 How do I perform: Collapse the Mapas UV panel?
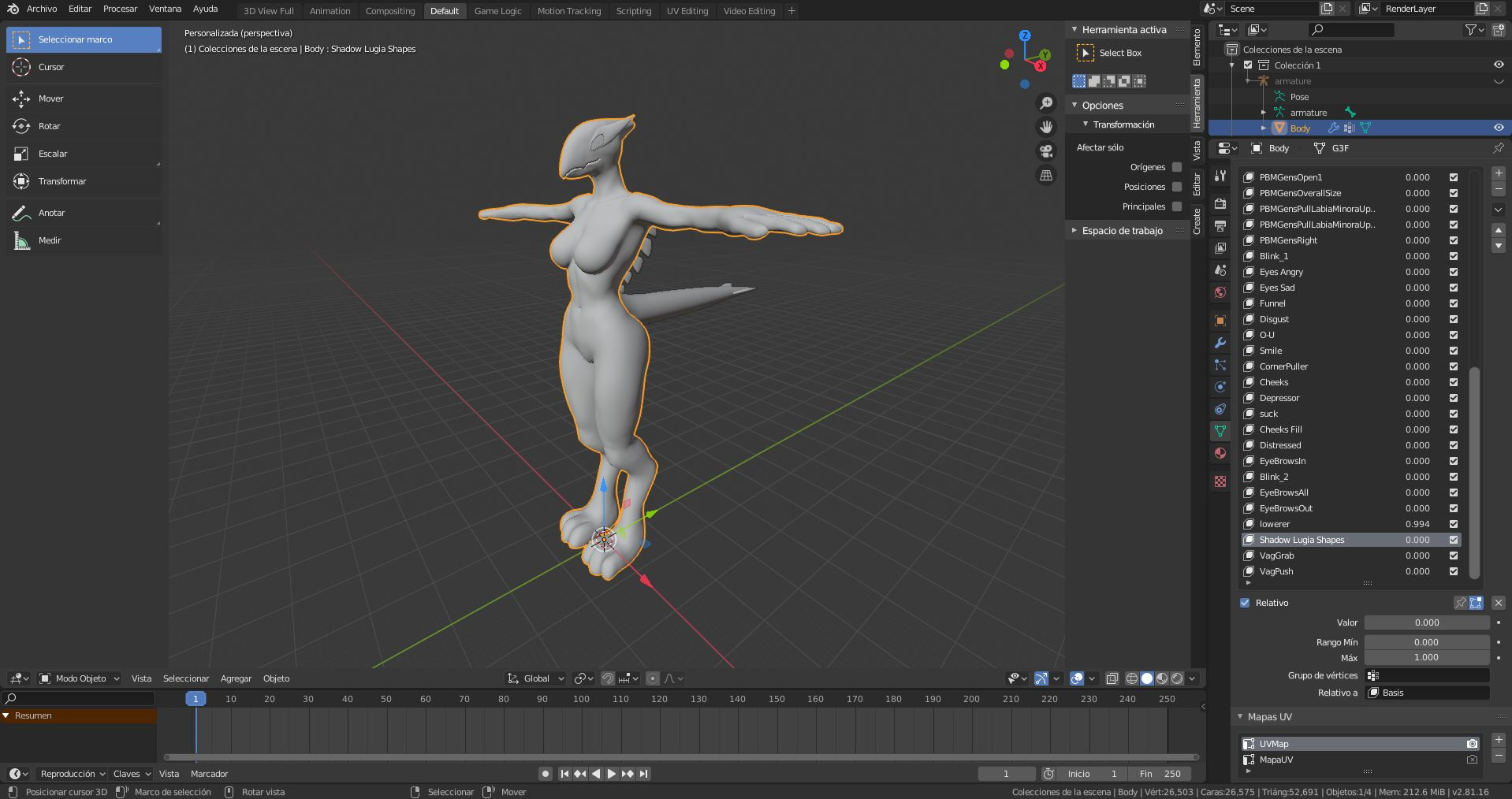[1240, 717]
